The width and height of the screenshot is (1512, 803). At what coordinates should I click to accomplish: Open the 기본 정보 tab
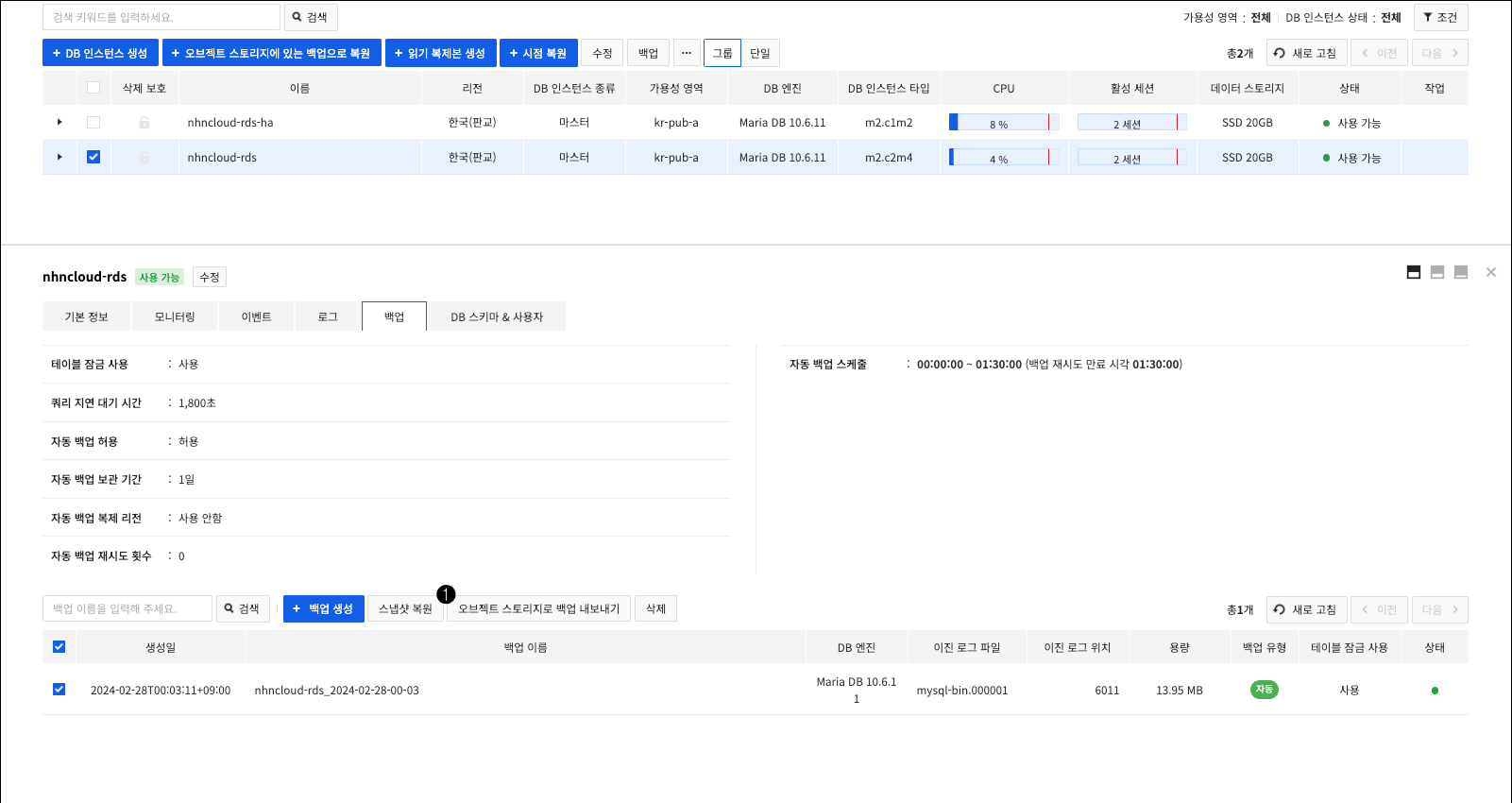[86, 316]
